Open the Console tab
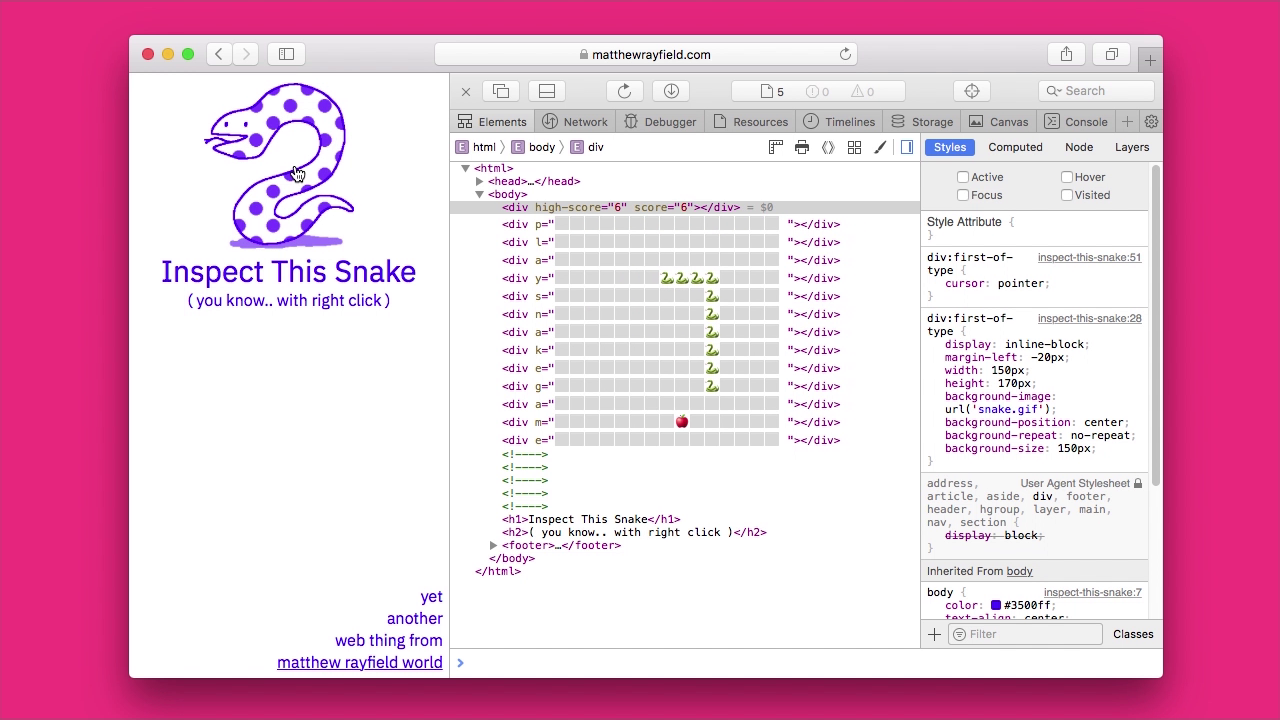This screenshot has width=1280, height=720. [1076, 122]
